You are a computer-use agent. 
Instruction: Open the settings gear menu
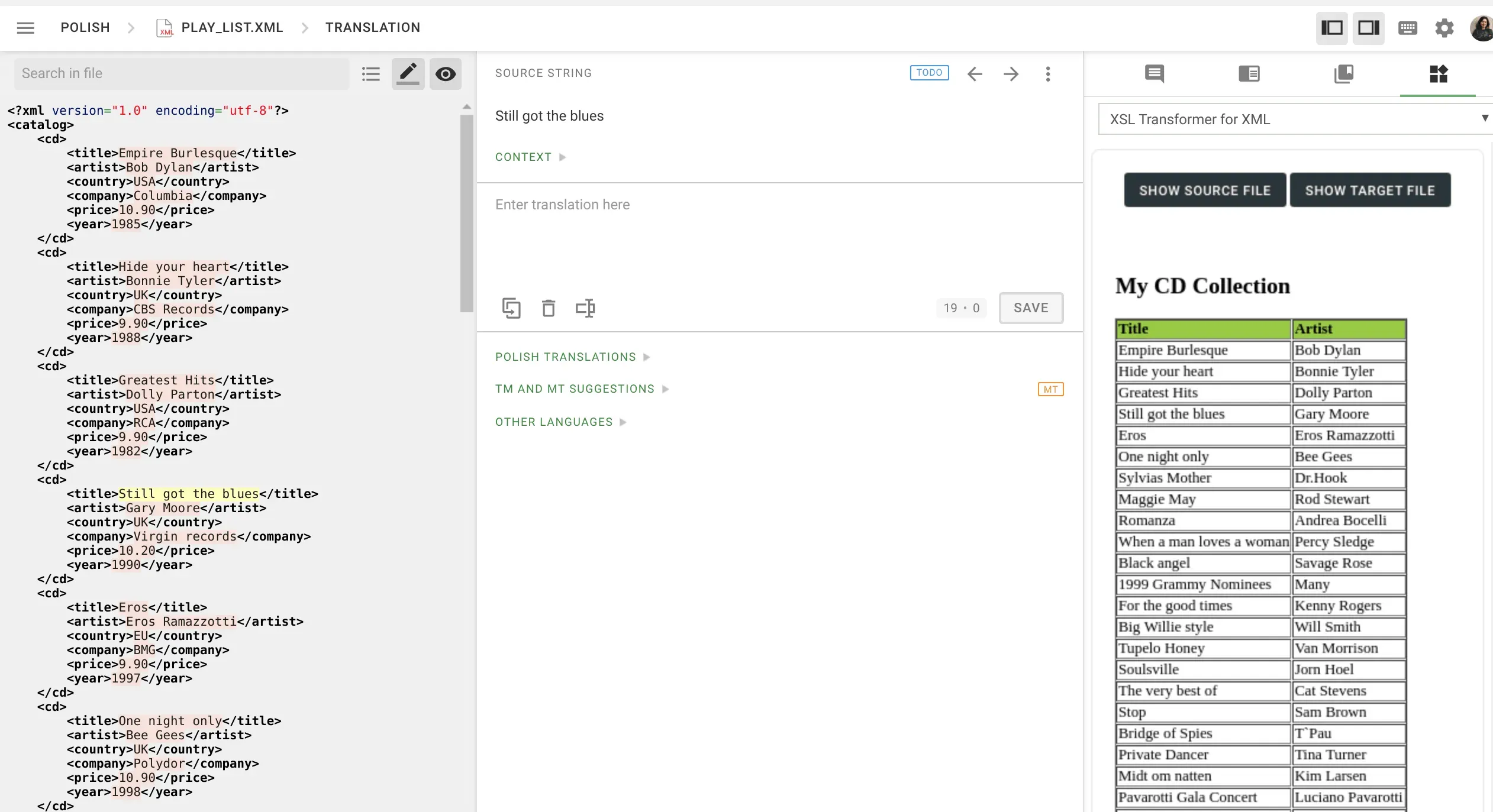pyautogui.click(x=1444, y=27)
